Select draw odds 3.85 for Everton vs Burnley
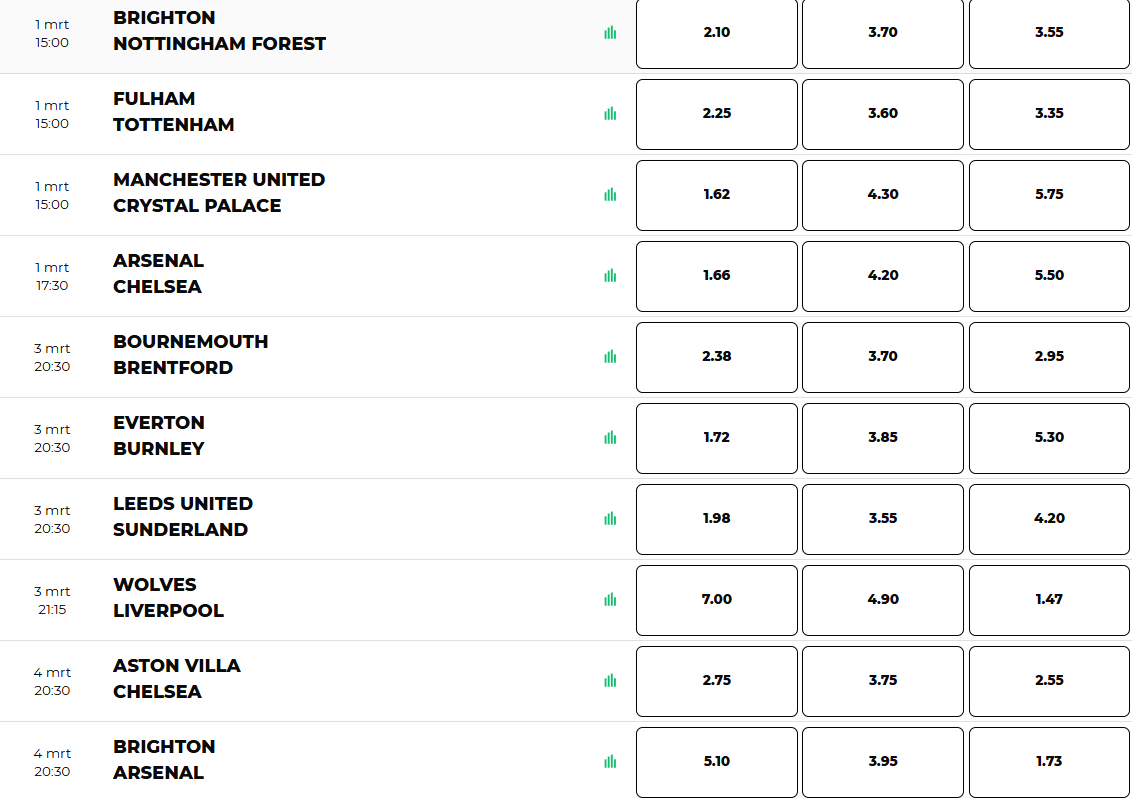Screen dimensions: 1132x799 [x=882, y=438]
